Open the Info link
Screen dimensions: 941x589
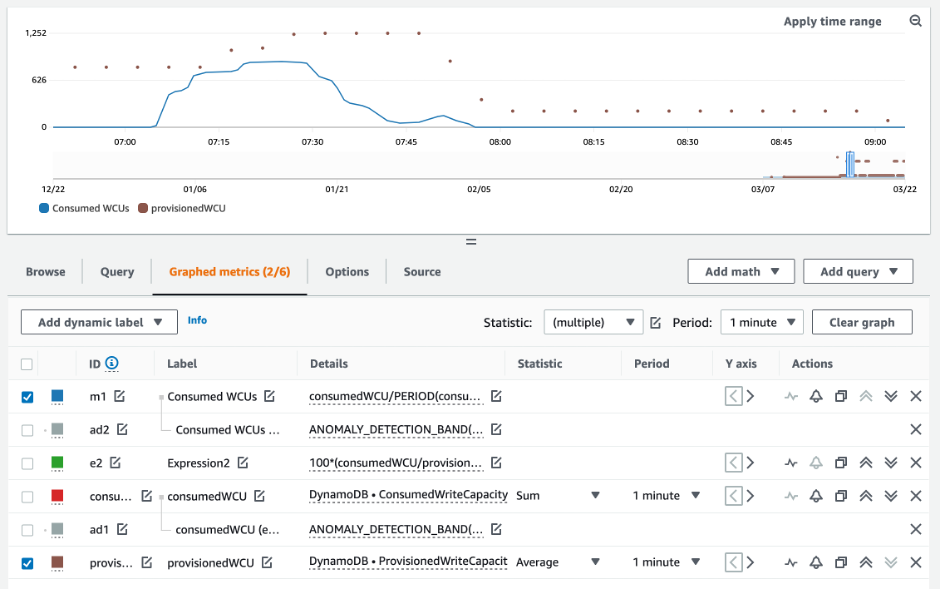pos(197,320)
